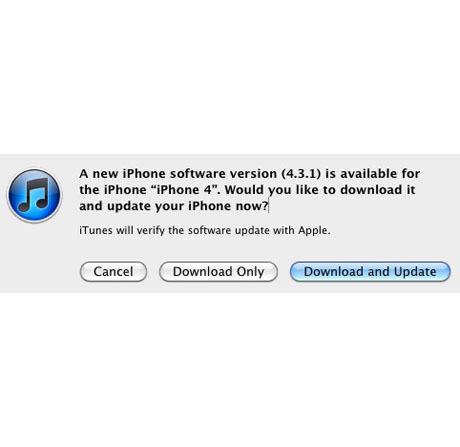Start Download and Update for iPhone
Image resolution: width=460 pixels, height=447 pixels.
coord(370,271)
